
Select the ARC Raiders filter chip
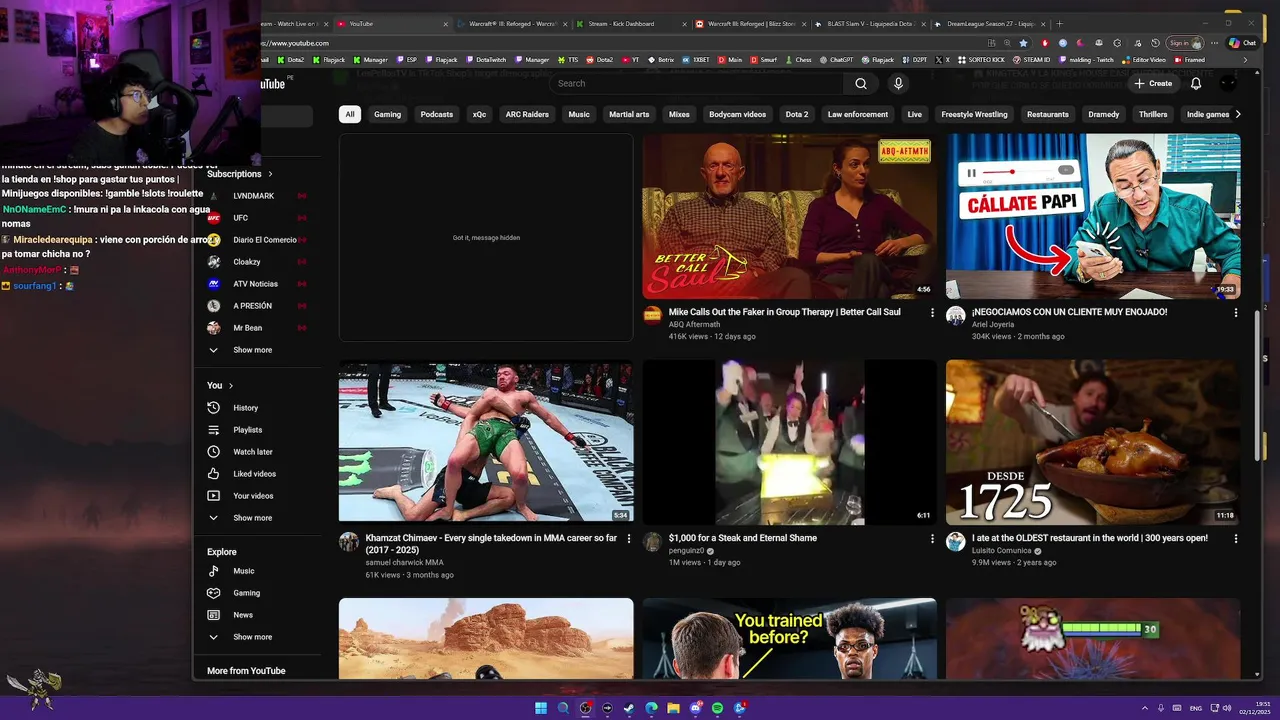(527, 114)
